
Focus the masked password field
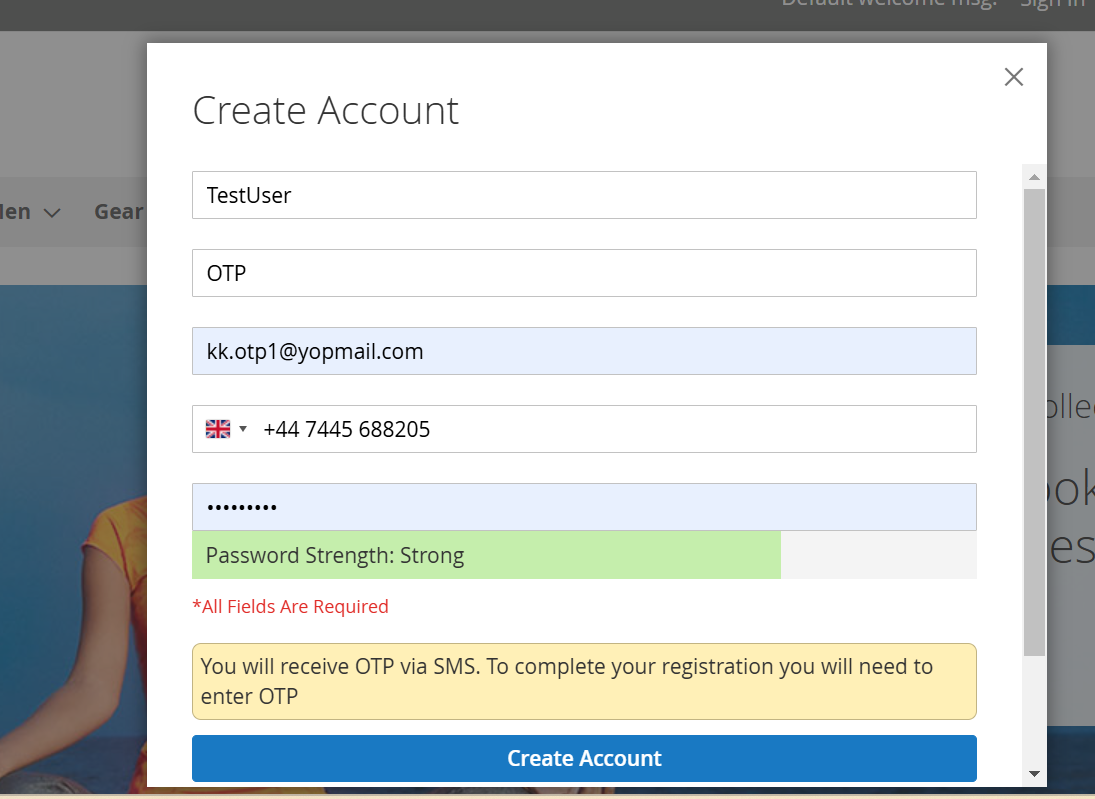click(x=583, y=507)
